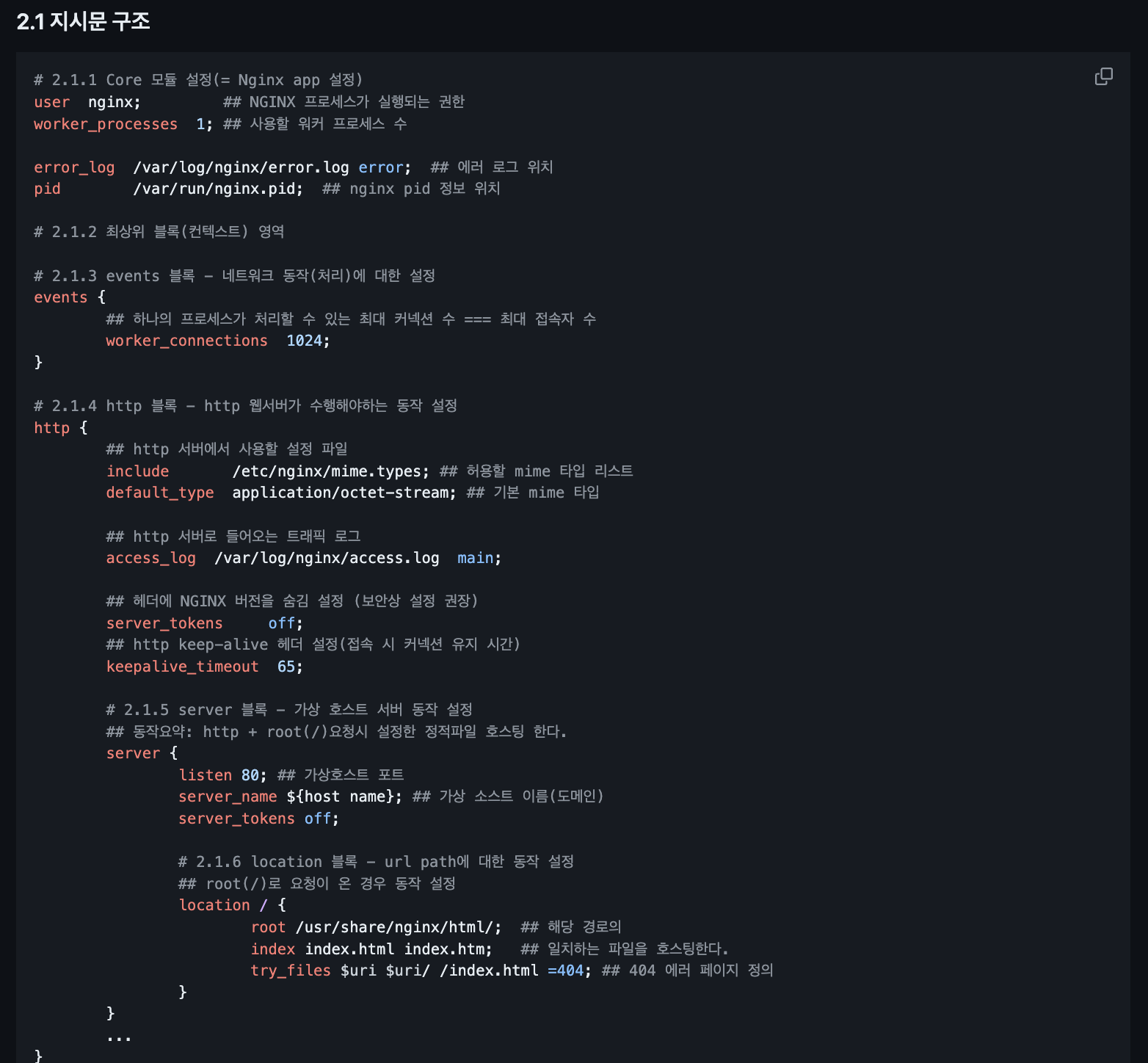Copy the code block with the copy icon
The height and width of the screenshot is (1063, 1148).
click(x=1103, y=76)
